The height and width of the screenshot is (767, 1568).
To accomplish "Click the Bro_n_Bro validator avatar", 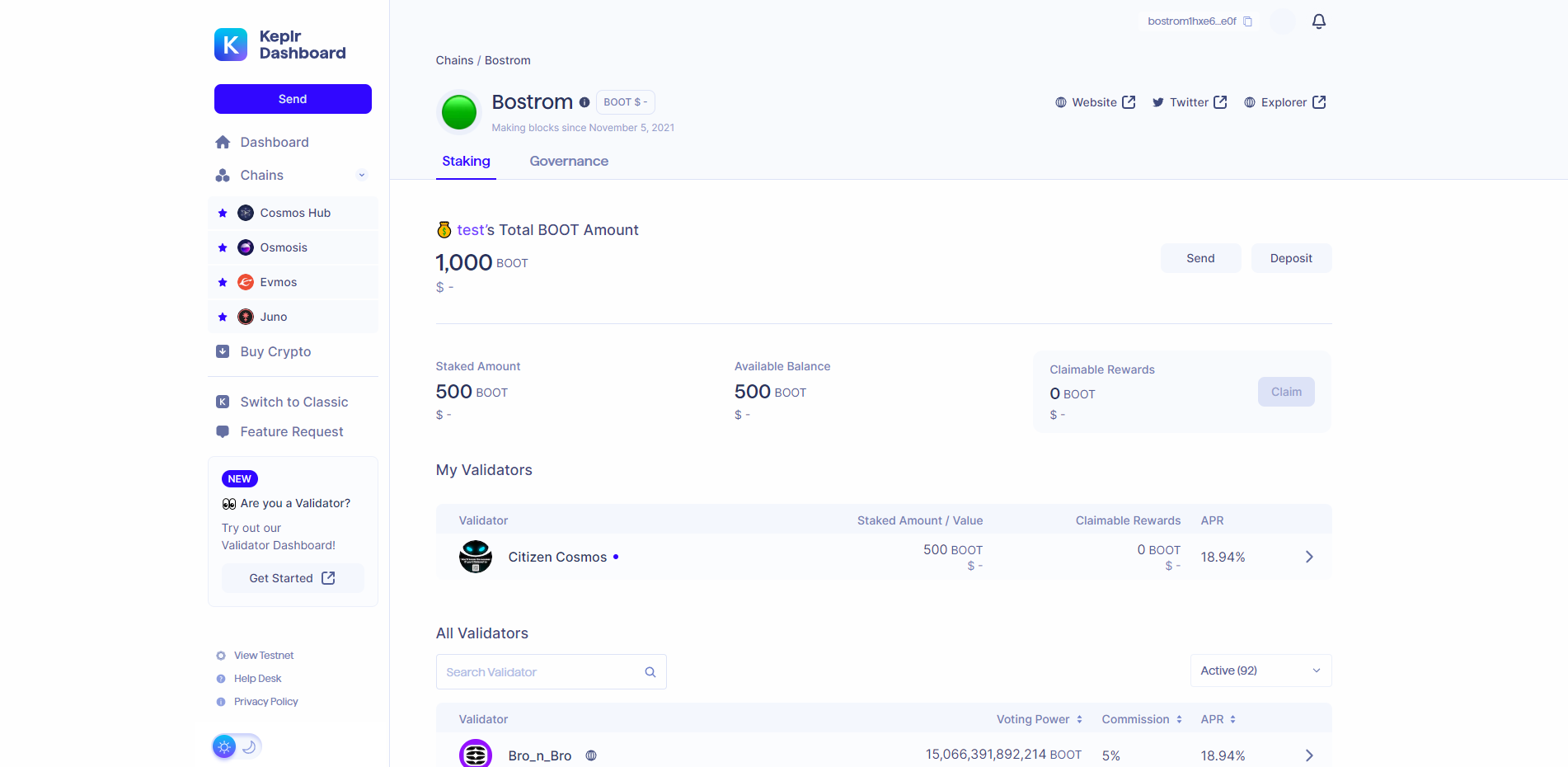I will [476, 754].
